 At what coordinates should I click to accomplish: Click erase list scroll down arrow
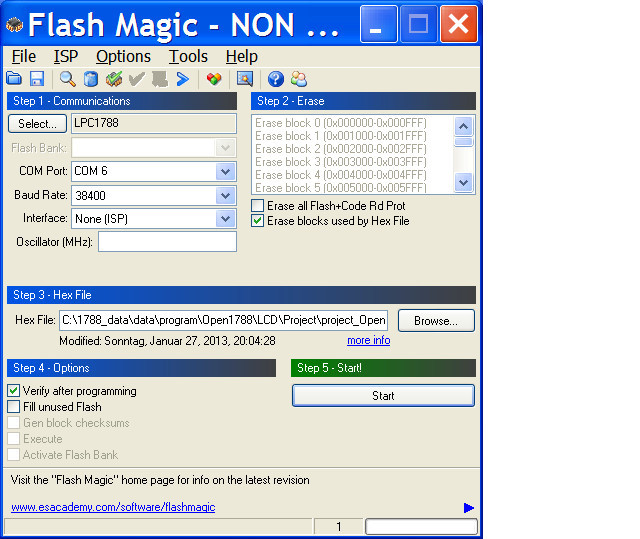pyautogui.click(x=464, y=182)
